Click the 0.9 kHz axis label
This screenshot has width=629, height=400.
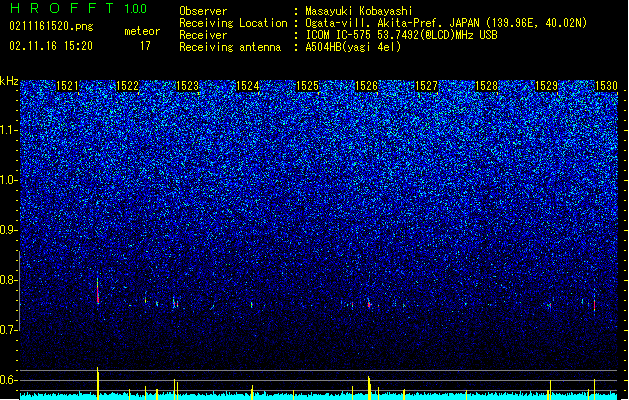click(9, 230)
